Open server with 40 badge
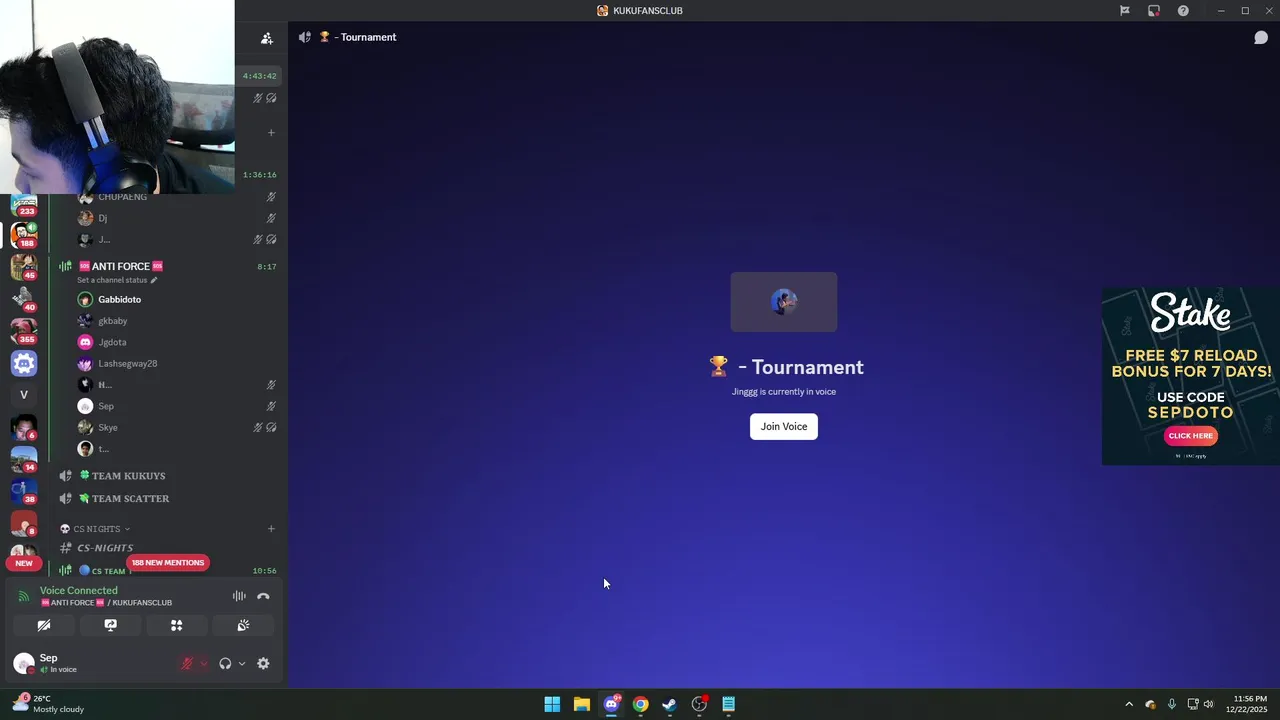1280x720 pixels. point(24,298)
